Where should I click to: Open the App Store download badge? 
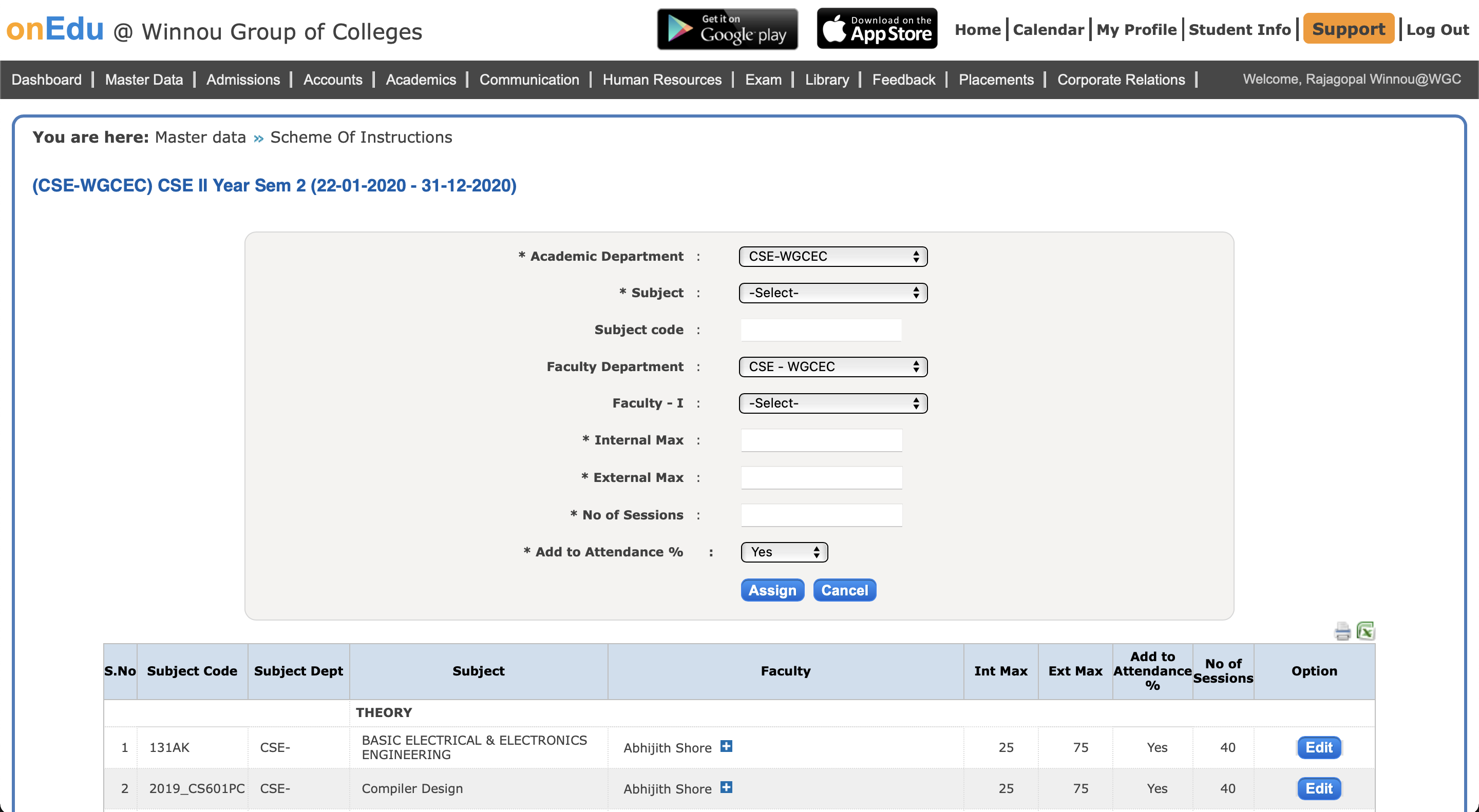877,29
